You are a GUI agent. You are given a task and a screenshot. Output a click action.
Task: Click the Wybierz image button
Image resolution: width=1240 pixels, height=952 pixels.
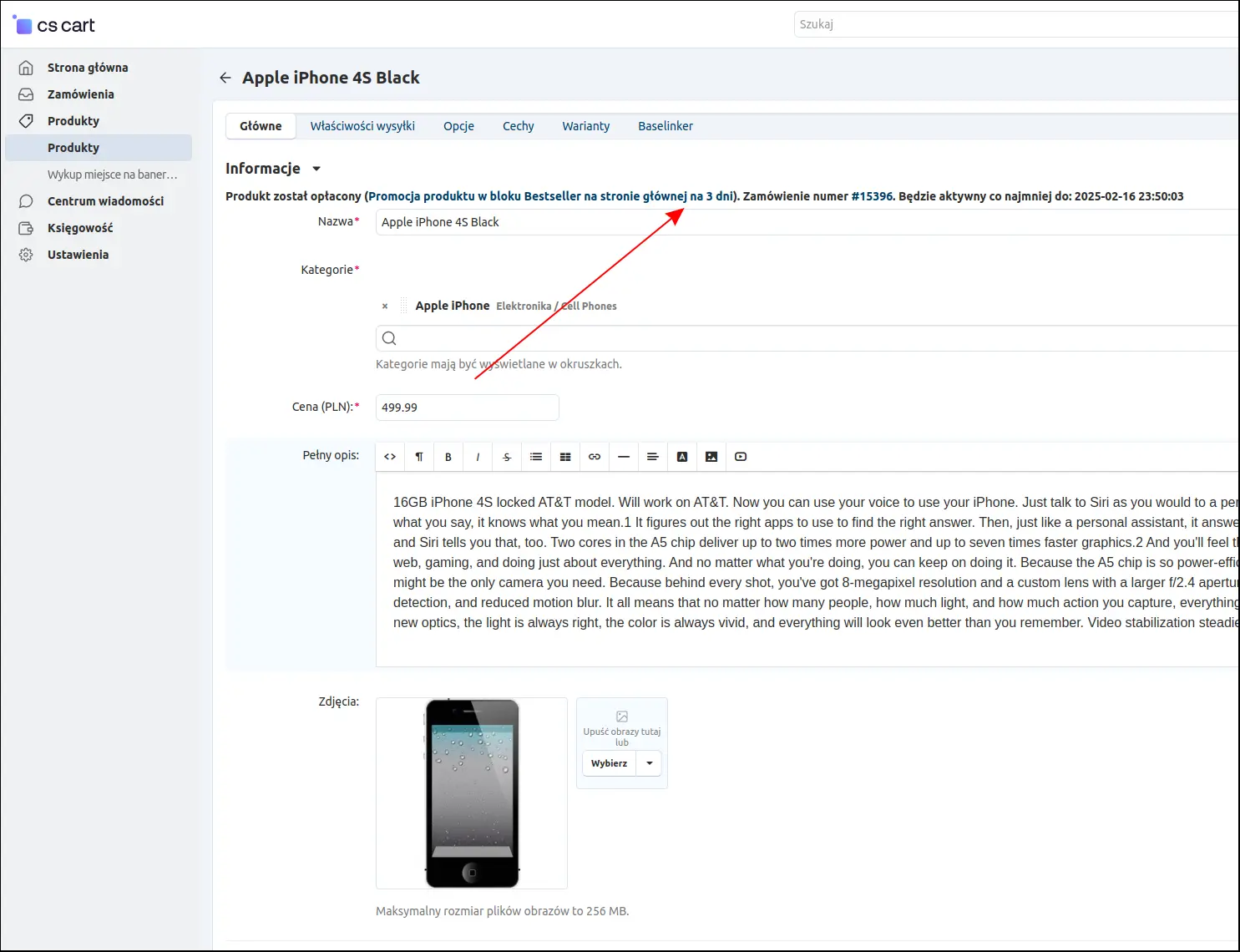pyautogui.click(x=609, y=763)
